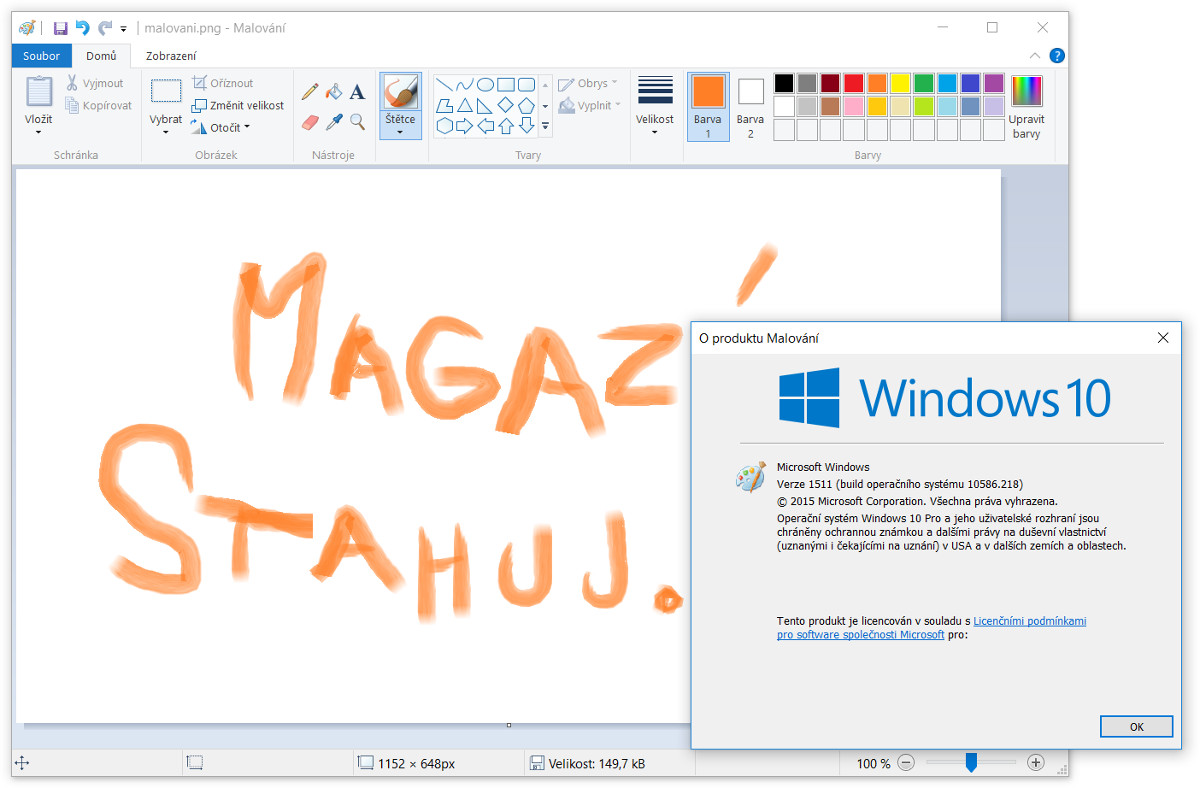Choose the rounded rectangle shape

tap(526, 84)
